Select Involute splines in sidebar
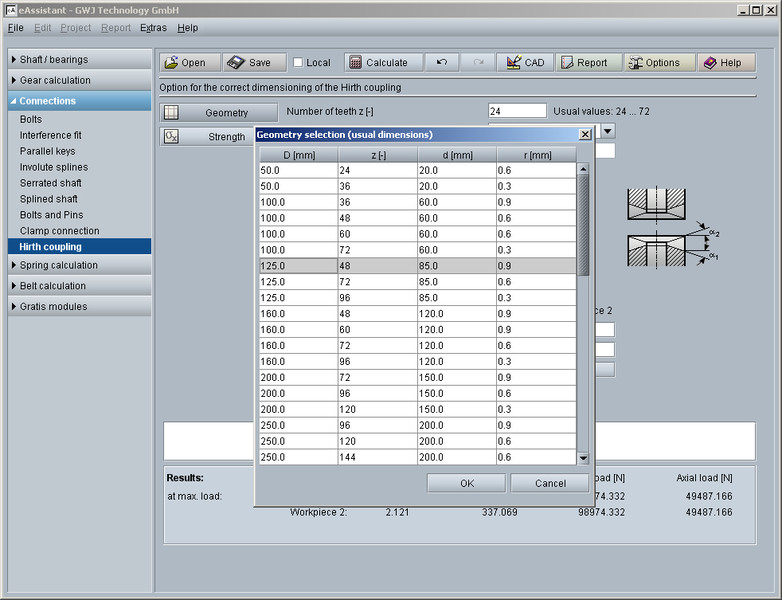 pos(54,167)
